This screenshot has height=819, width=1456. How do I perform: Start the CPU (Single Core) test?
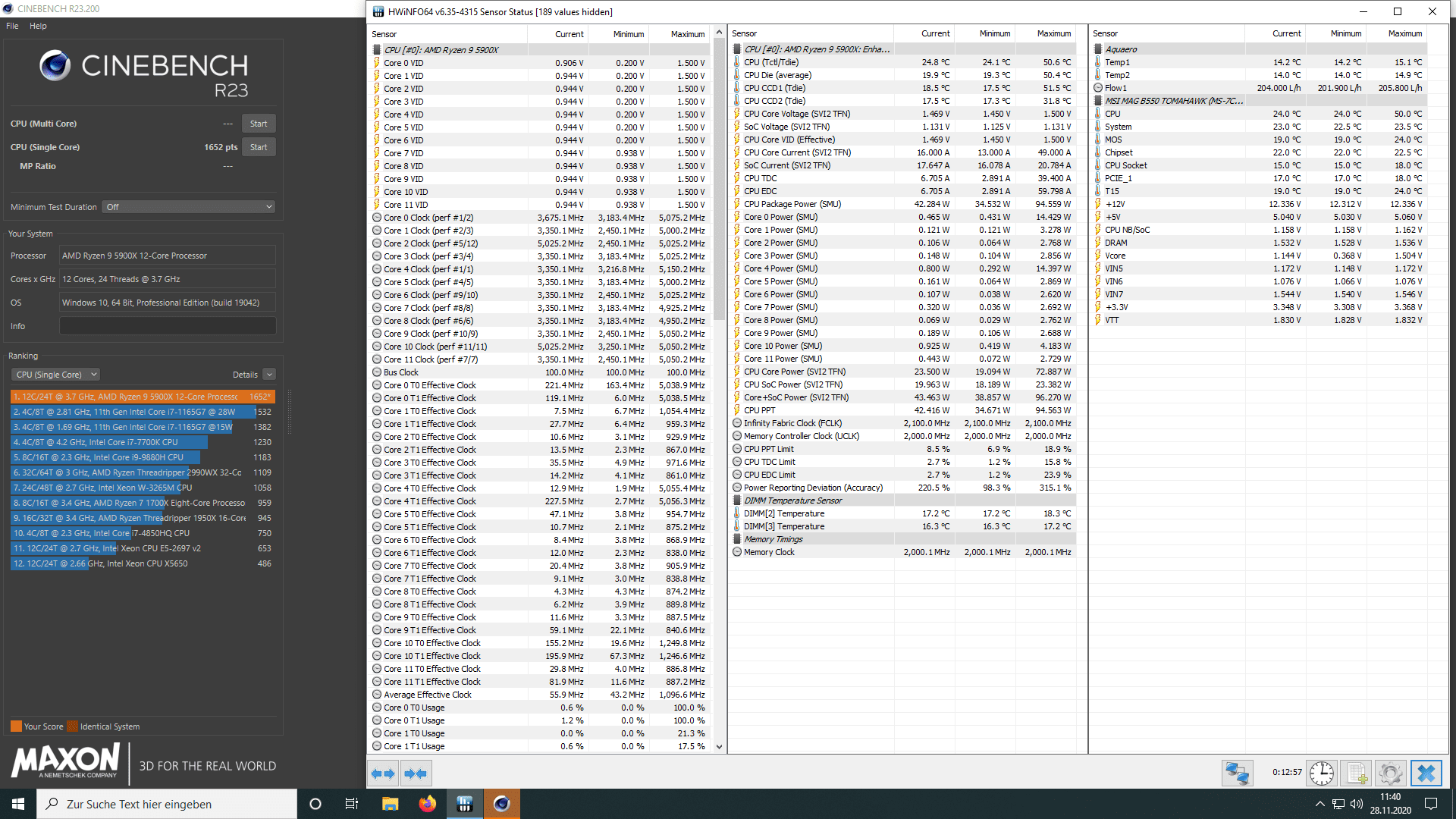click(259, 147)
